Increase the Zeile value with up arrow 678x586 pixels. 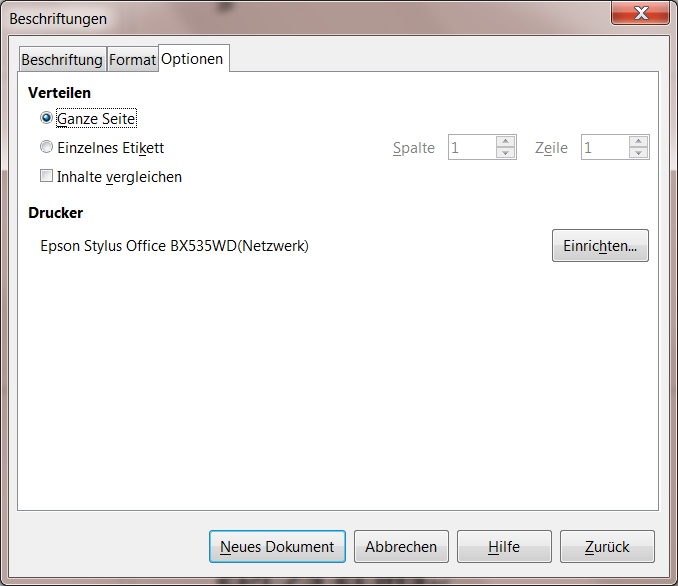(639, 141)
